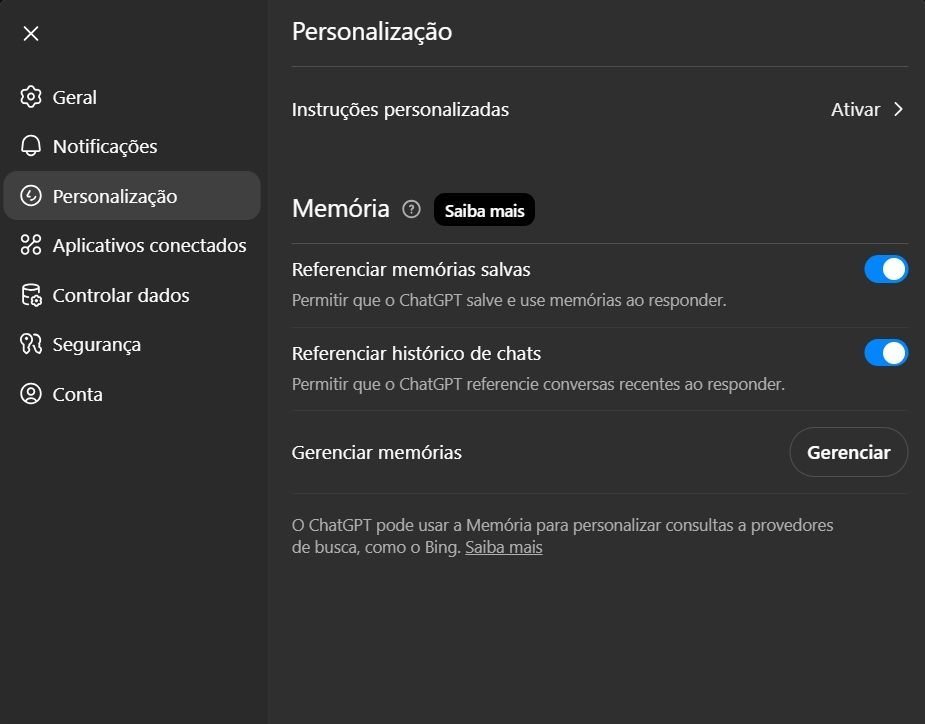Click the Controlar dados database icon

coord(31,295)
